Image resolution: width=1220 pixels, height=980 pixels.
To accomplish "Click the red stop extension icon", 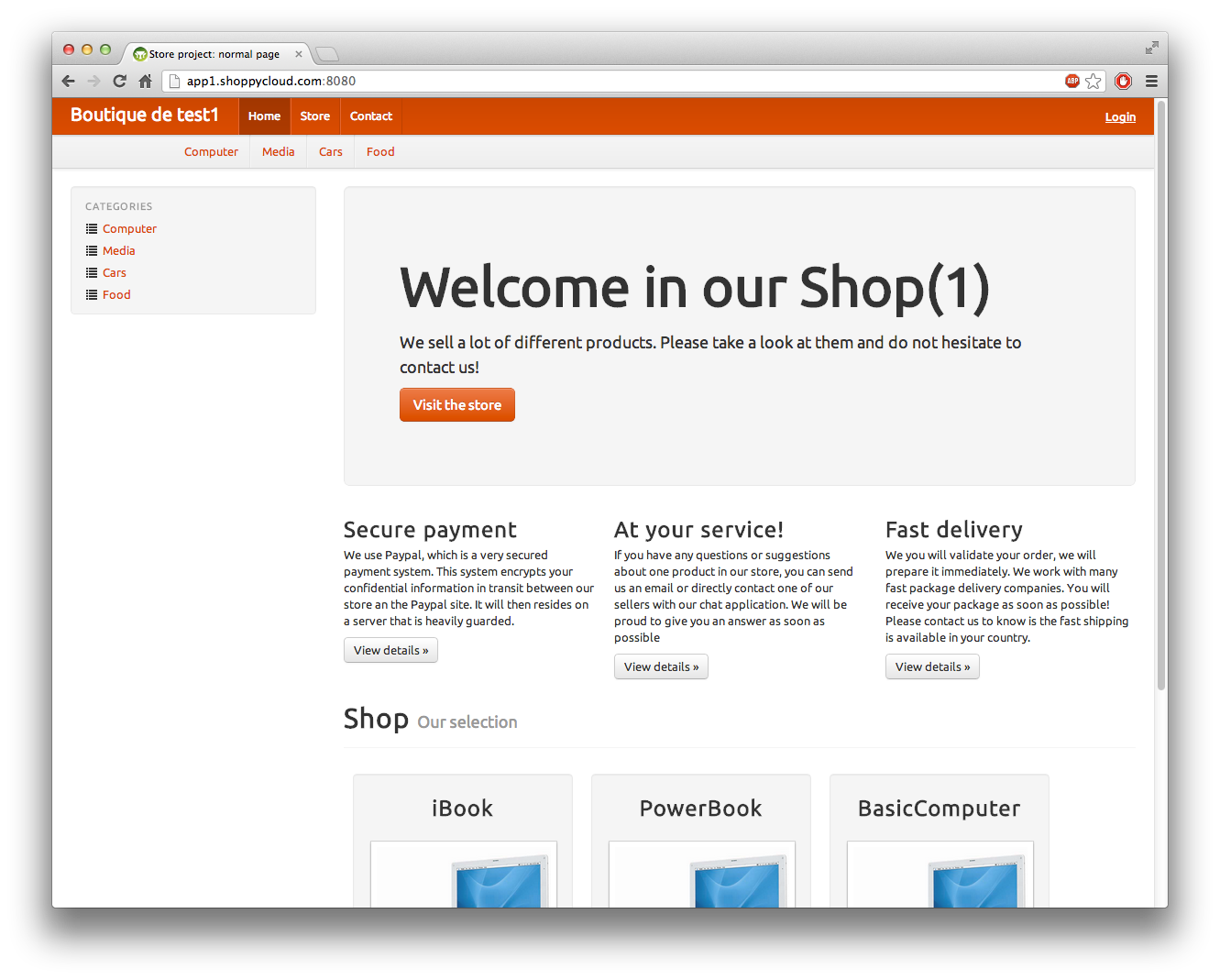I will pos(1123,81).
